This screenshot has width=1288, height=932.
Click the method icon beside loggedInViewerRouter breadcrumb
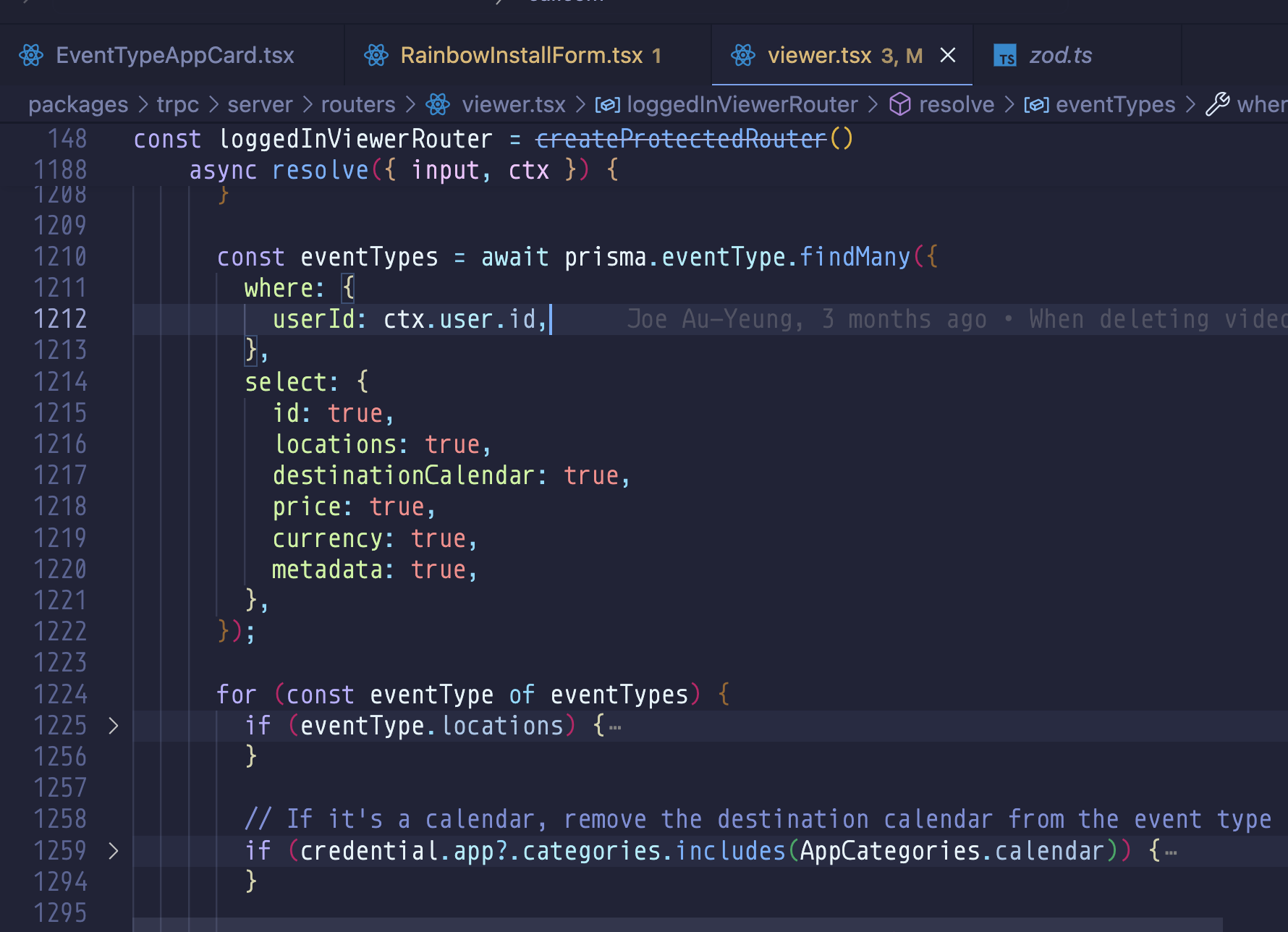coord(608,104)
